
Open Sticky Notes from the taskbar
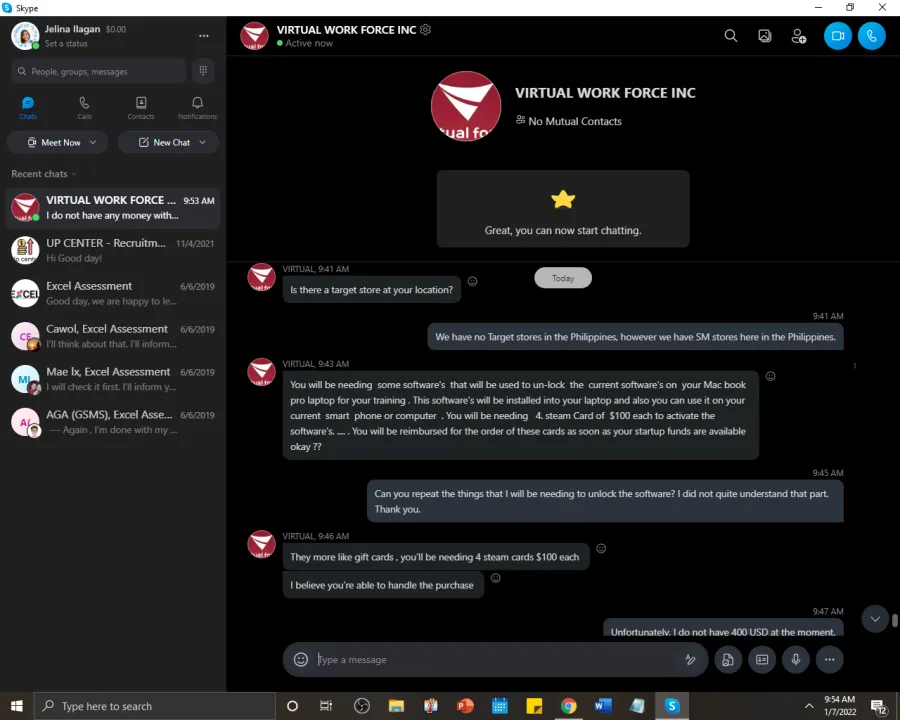coord(534,706)
